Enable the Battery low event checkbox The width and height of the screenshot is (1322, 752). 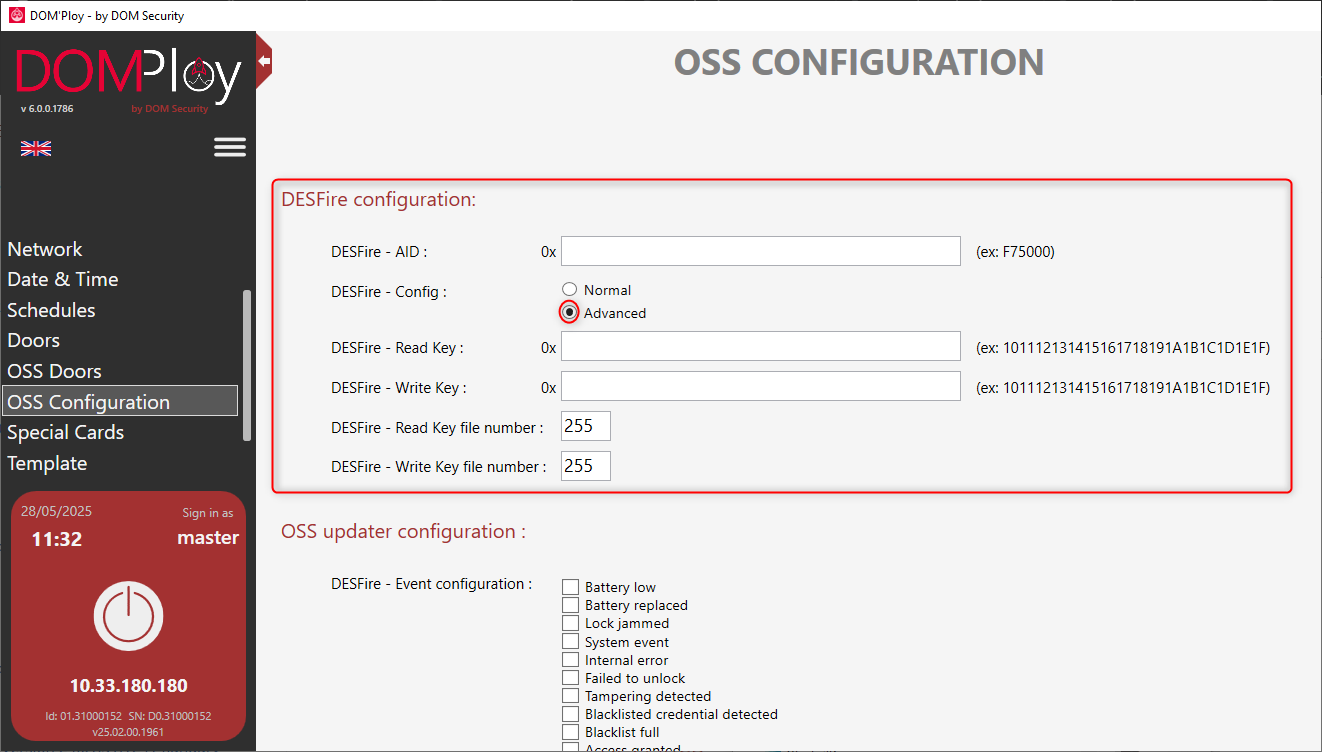(571, 587)
